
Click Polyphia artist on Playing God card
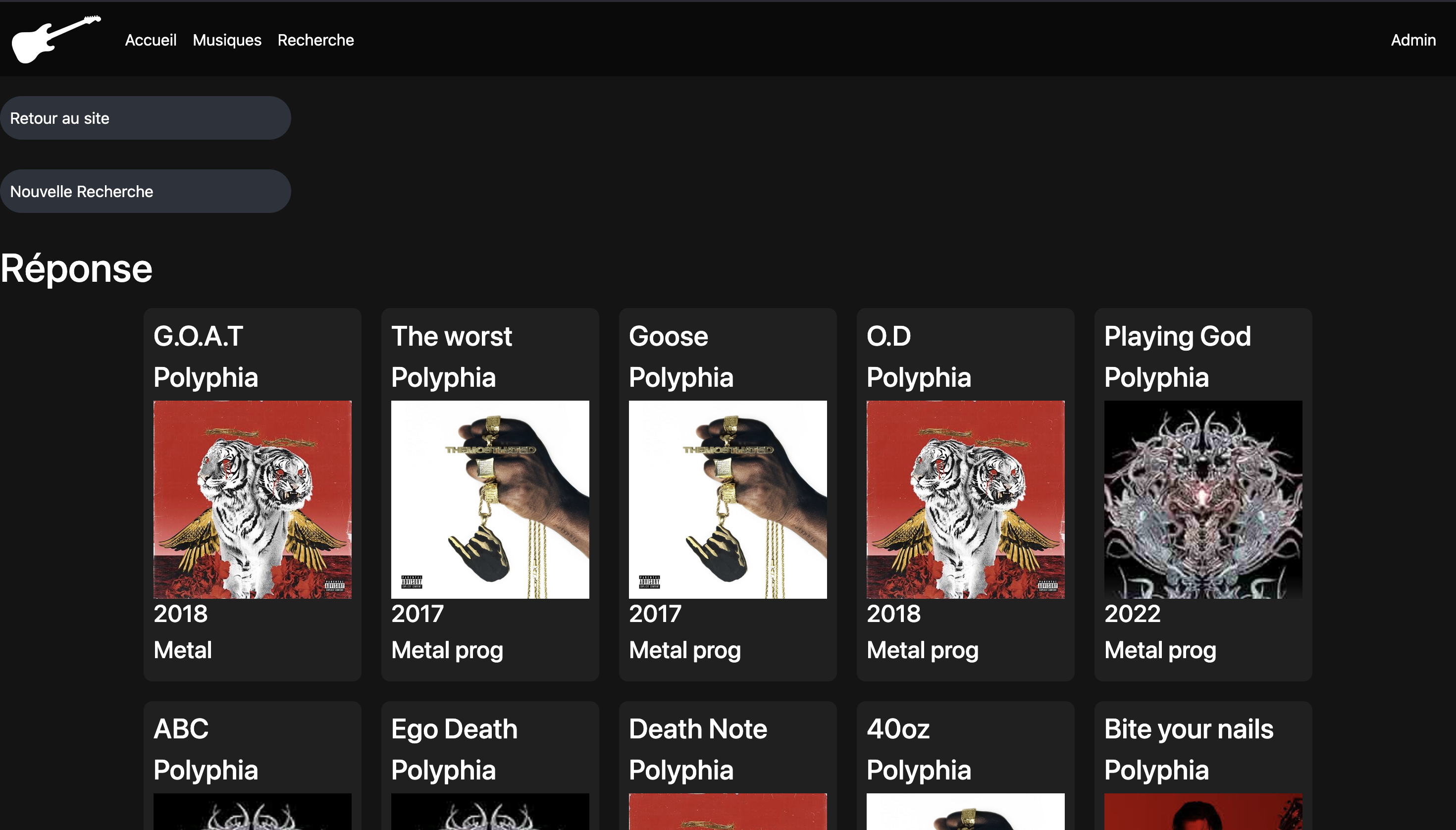coord(1157,378)
